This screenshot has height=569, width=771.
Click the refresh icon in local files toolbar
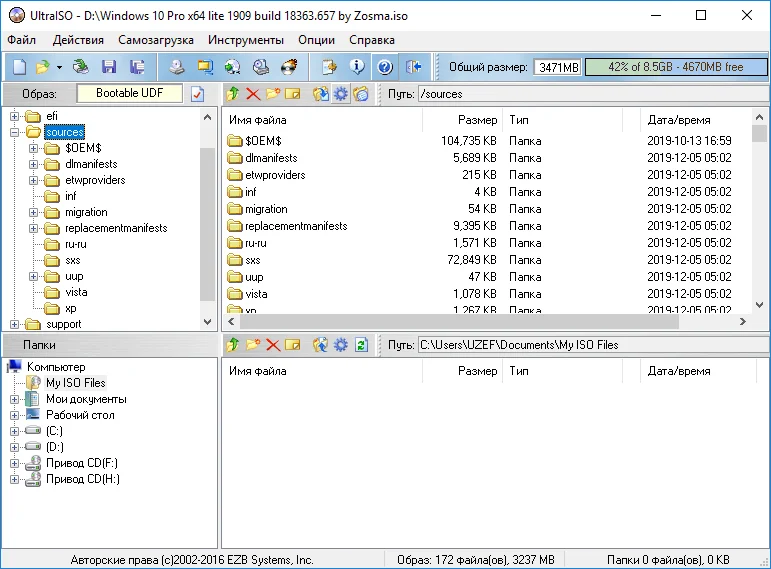point(361,345)
